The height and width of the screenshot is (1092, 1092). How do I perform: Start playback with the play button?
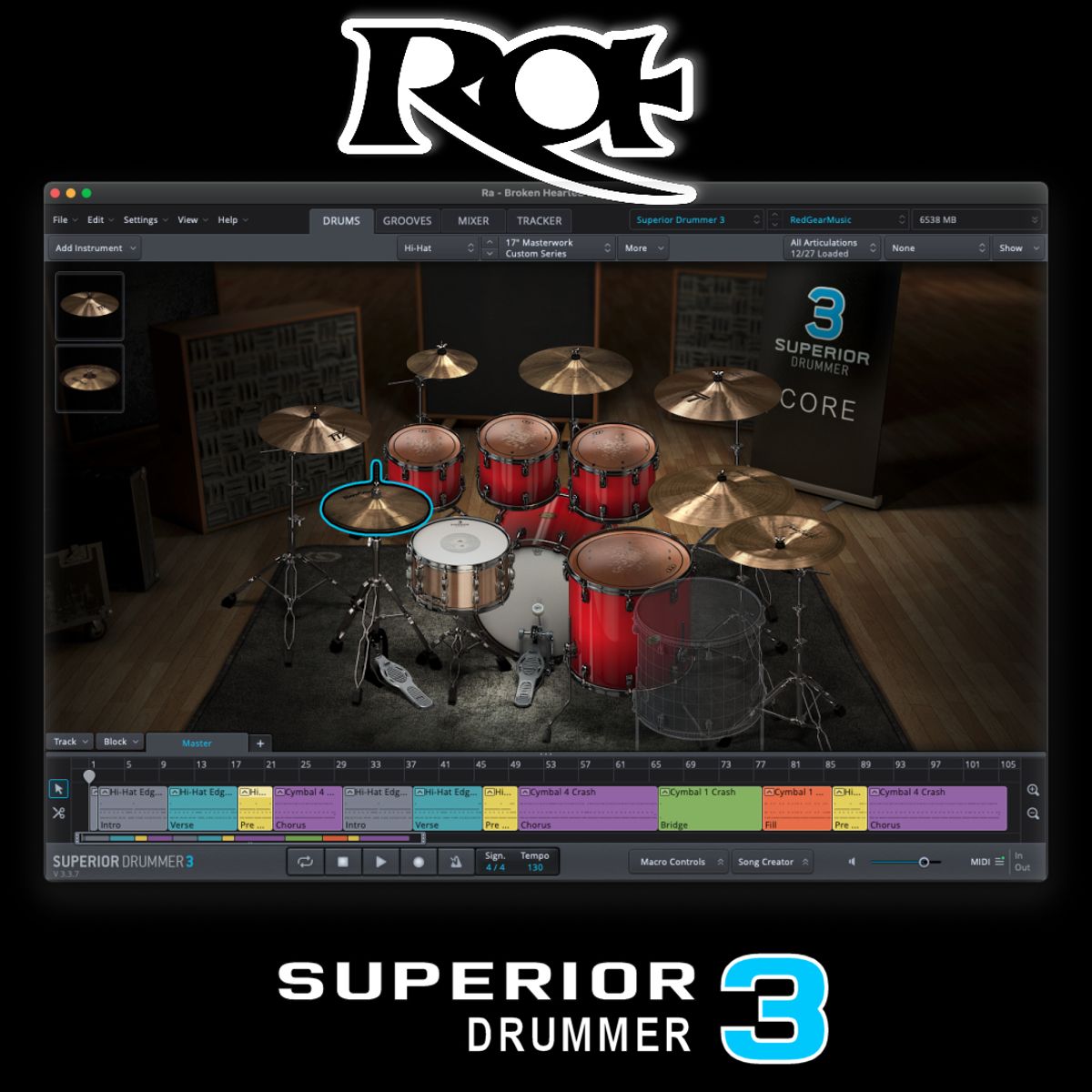[x=380, y=862]
